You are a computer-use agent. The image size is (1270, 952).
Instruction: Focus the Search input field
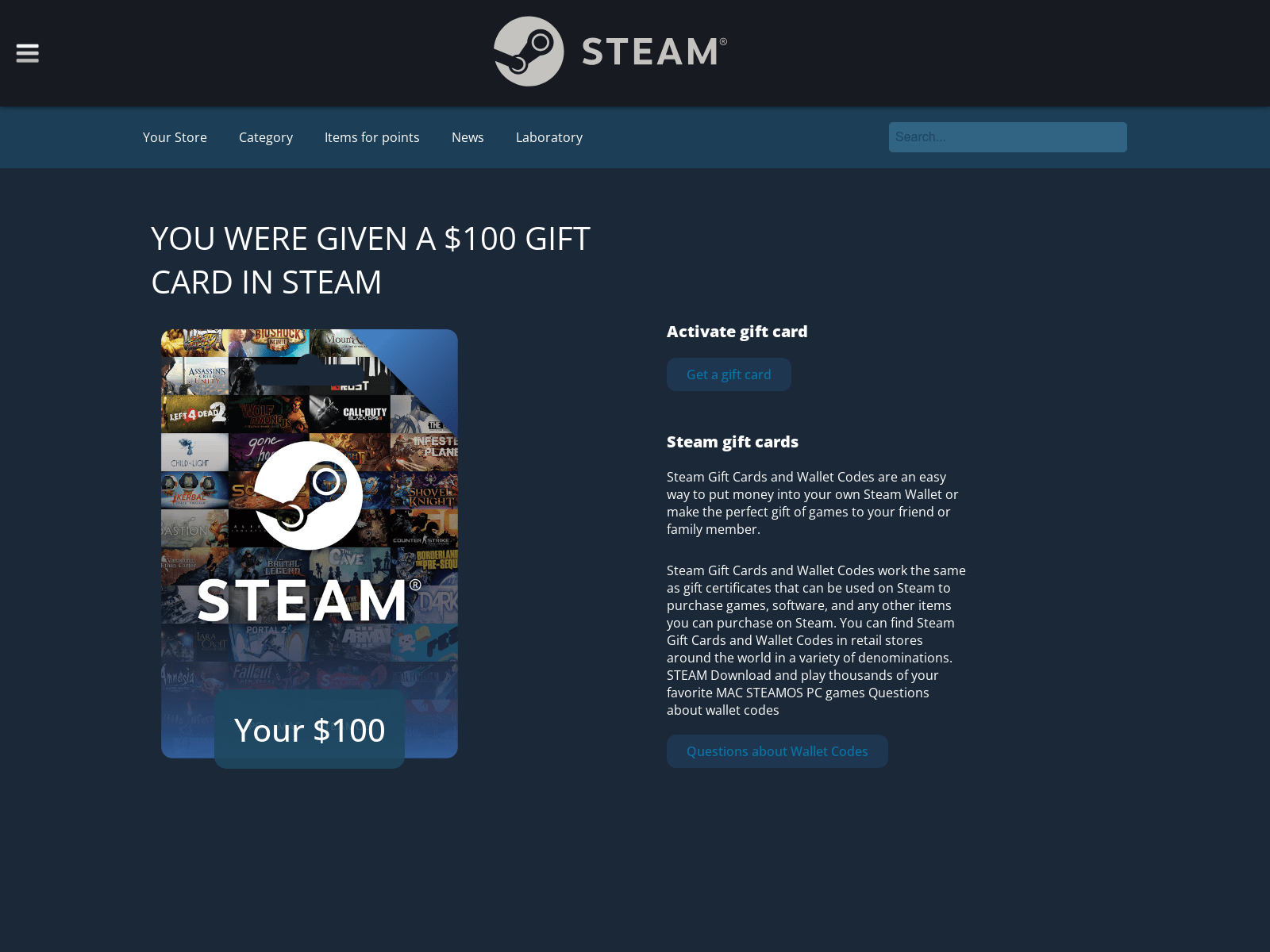coord(1008,137)
